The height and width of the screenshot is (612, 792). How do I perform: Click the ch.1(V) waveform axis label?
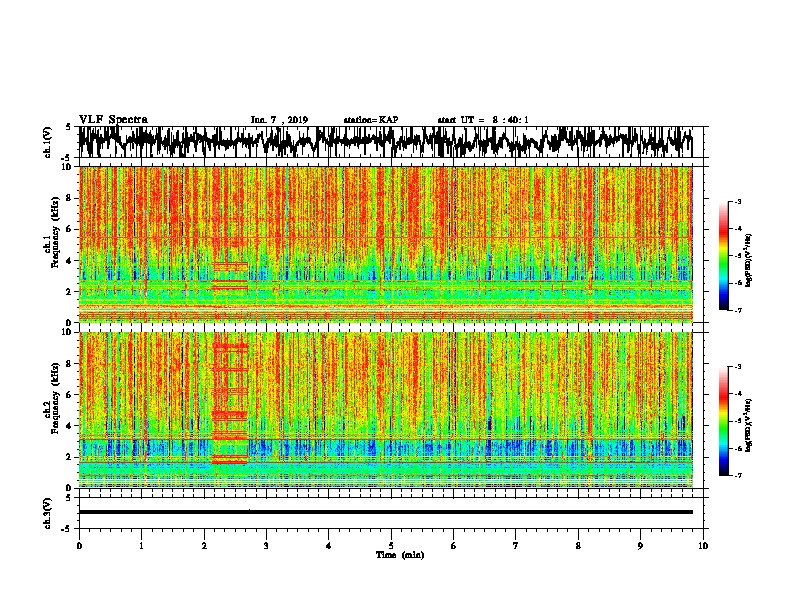pos(47,142)
